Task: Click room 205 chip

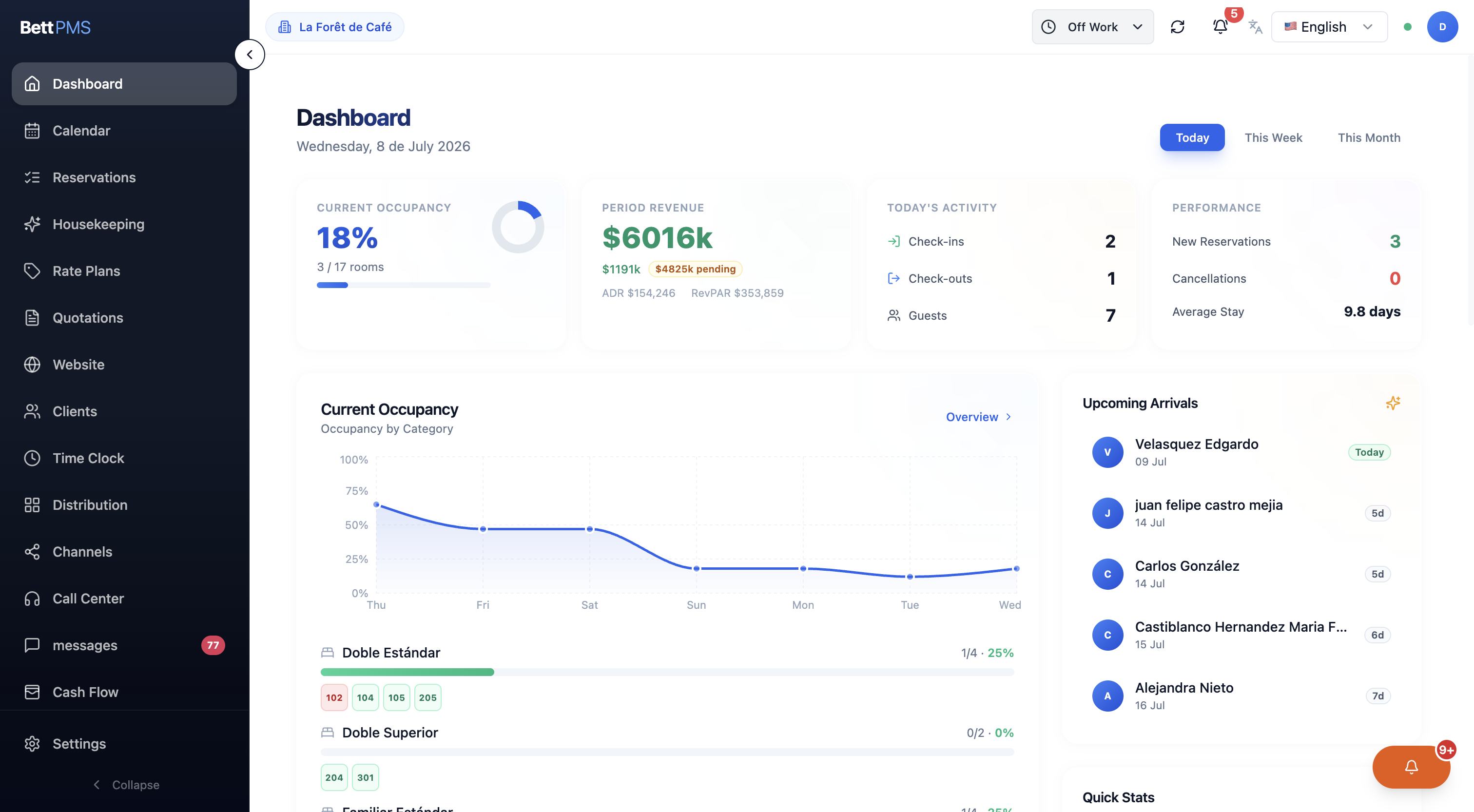Action: pyautogui.click(x=427, y=697)
